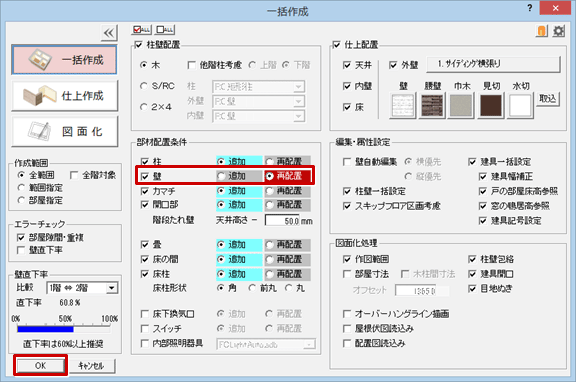The height and width of the screenshot is (382, 576).
Task: Select the 一括作成 mode button
Action: (x=64, y=60)
